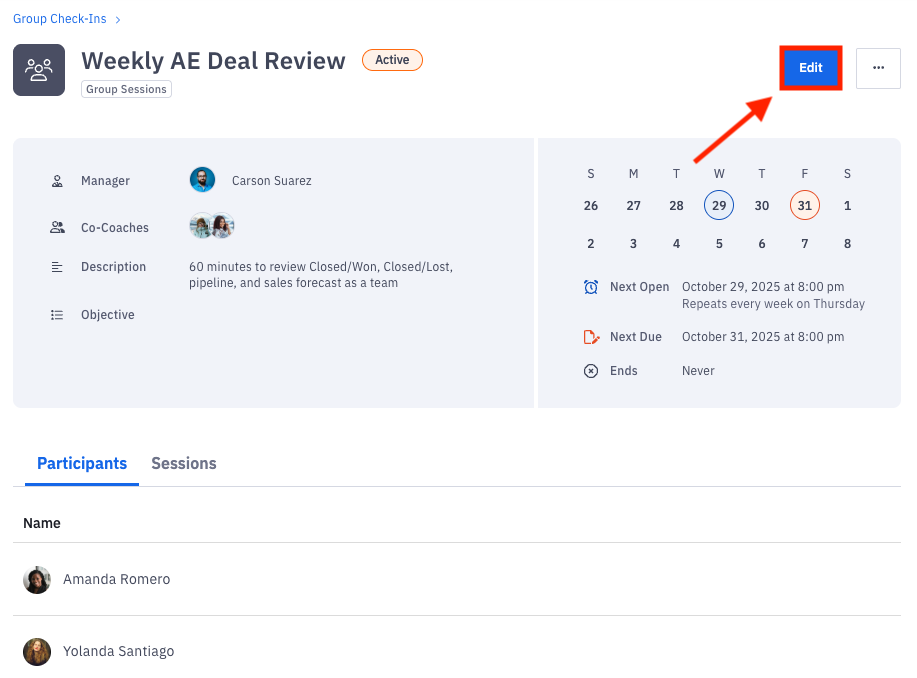Click the Objective list icon
This screenshot has height=678, width=917.
point(57,315)
